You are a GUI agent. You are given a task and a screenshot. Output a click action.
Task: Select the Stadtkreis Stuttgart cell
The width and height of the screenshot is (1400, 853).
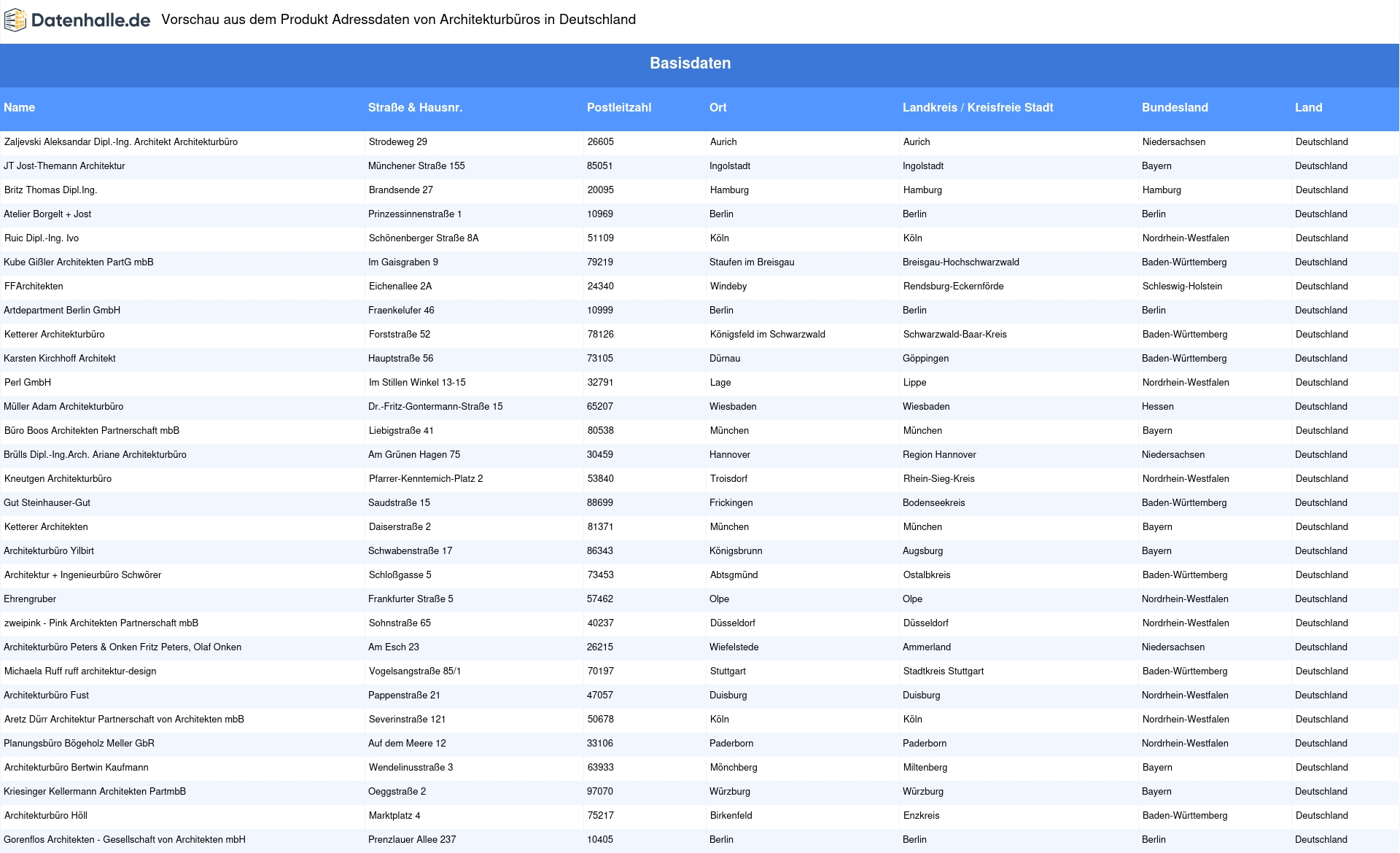coord(944,671)
